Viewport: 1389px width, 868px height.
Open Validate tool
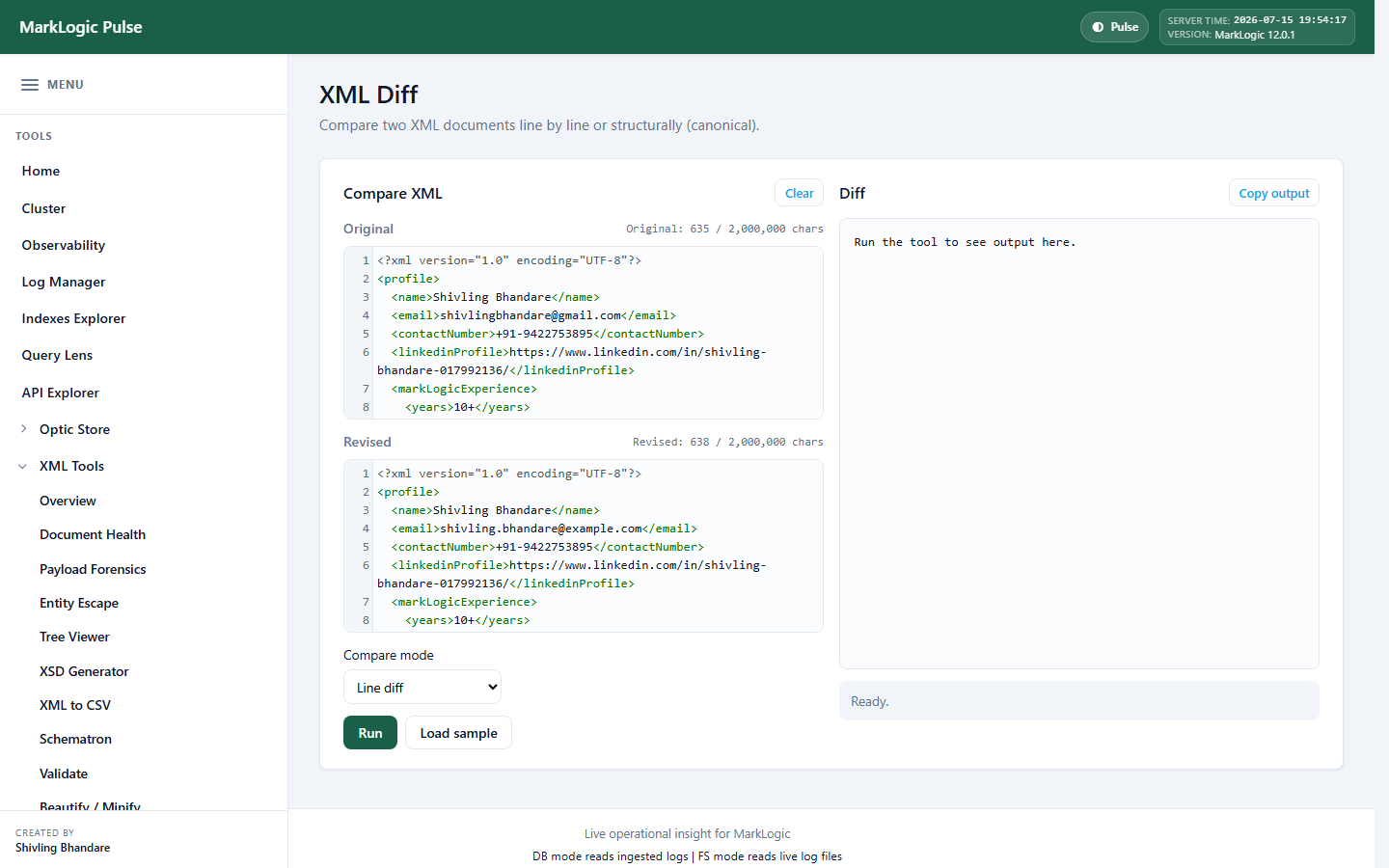(x=64, y=773)
